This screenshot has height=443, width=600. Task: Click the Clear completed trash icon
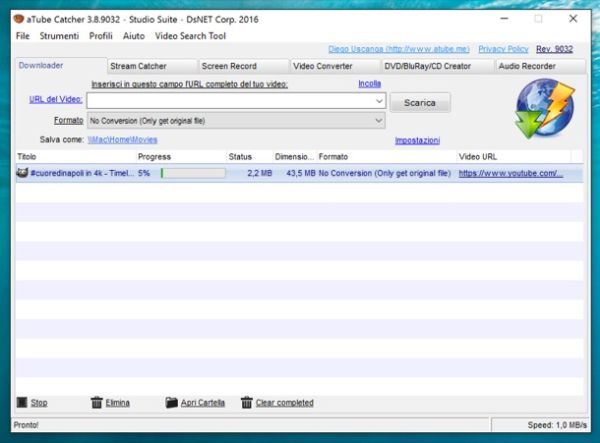point(246,403)
